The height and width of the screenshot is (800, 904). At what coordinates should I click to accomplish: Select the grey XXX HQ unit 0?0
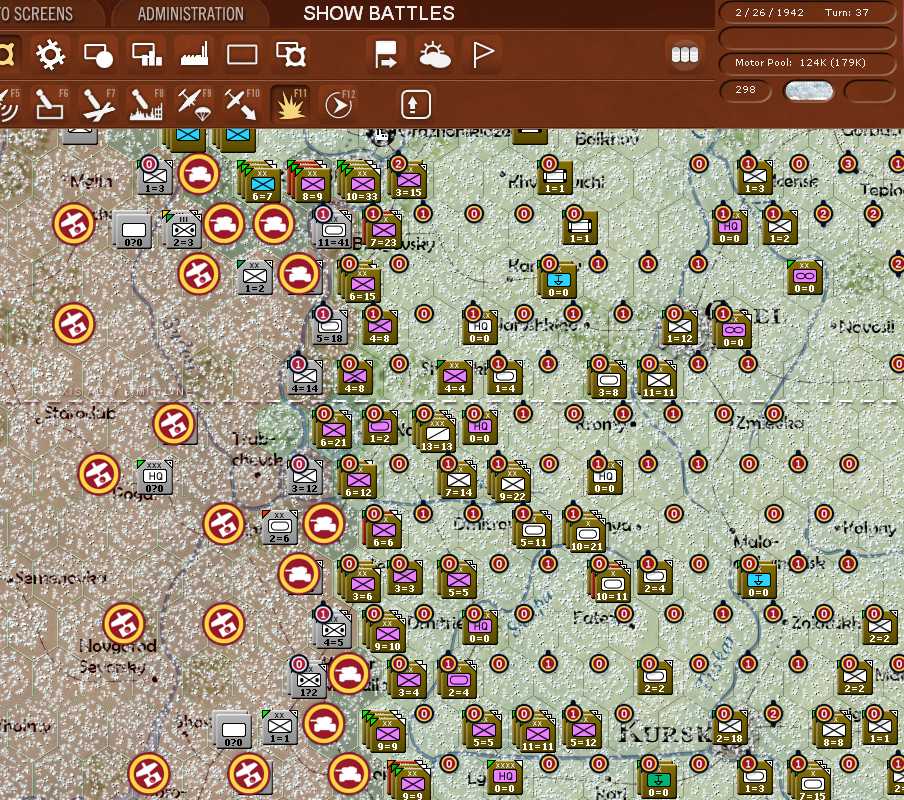pyautogui.click(x=155, y=478)
